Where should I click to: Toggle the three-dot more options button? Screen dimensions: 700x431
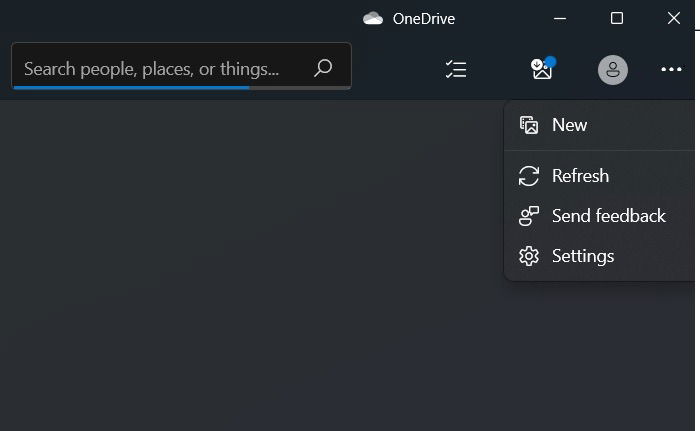(671, 69)
